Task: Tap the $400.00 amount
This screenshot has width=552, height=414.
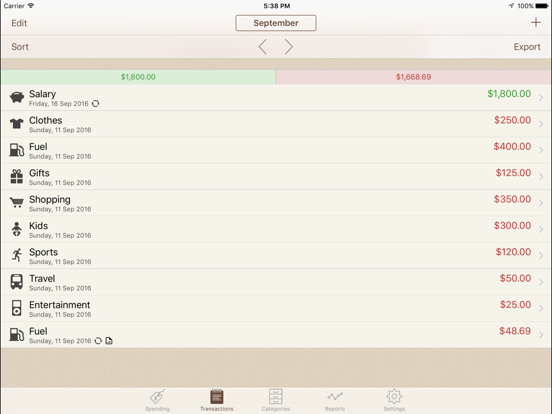Action: [x=512, y=146]
